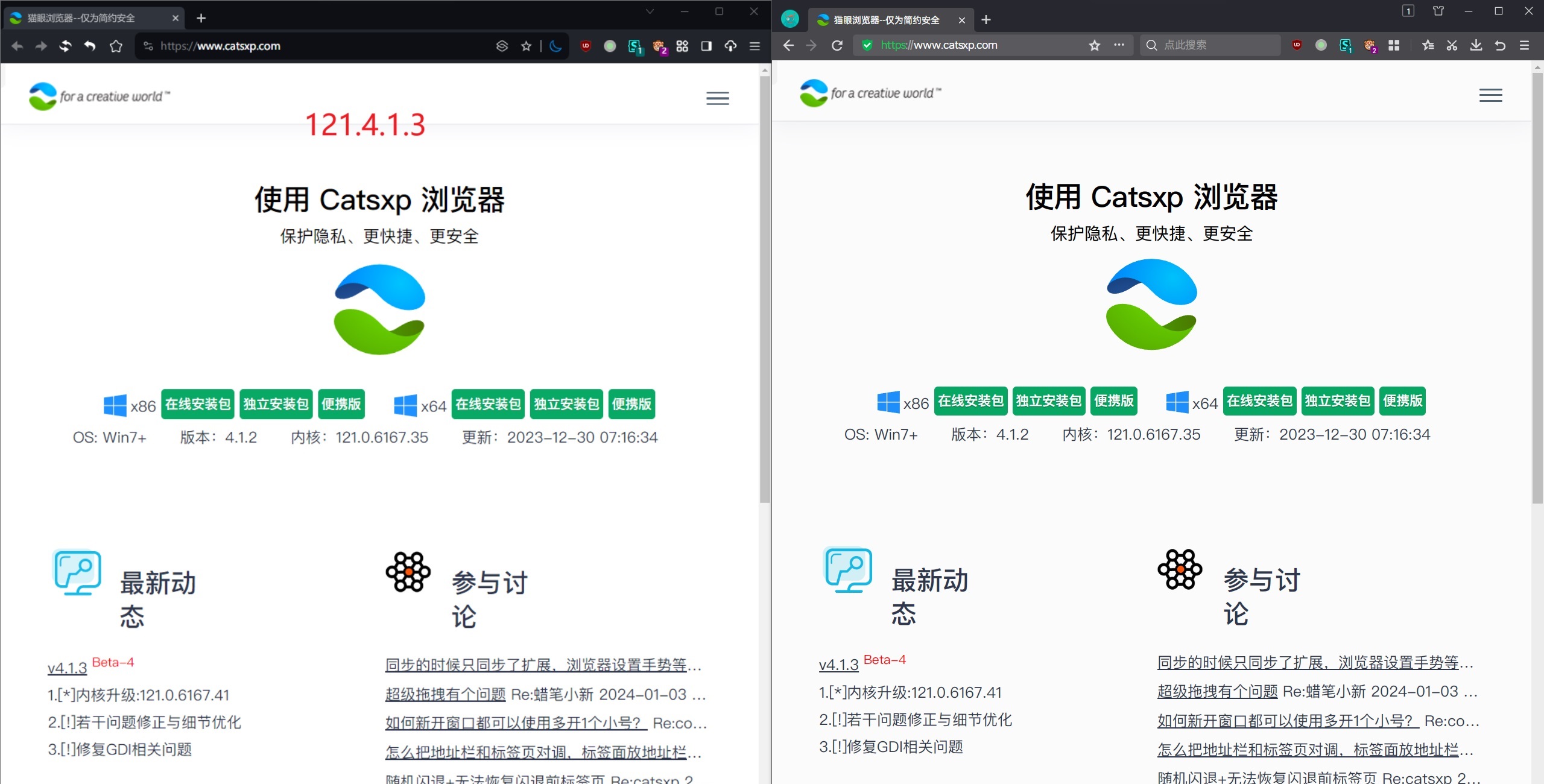This screenshot has width=1544, height=784.
Task: Click the cloud upload icon in left window
Action: [730, 46]
